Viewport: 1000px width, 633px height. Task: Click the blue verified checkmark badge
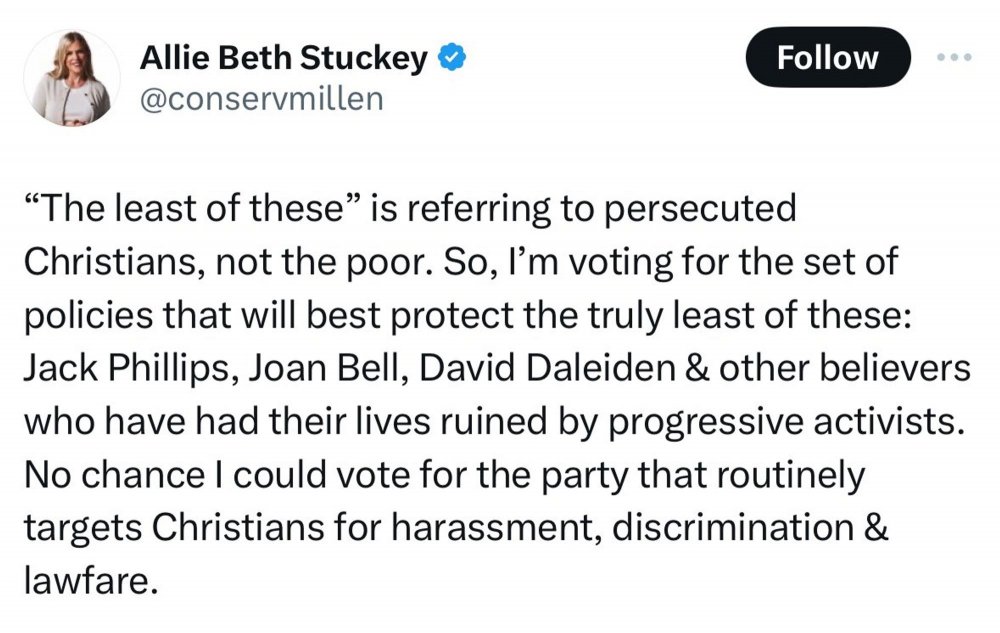point(453,59)
